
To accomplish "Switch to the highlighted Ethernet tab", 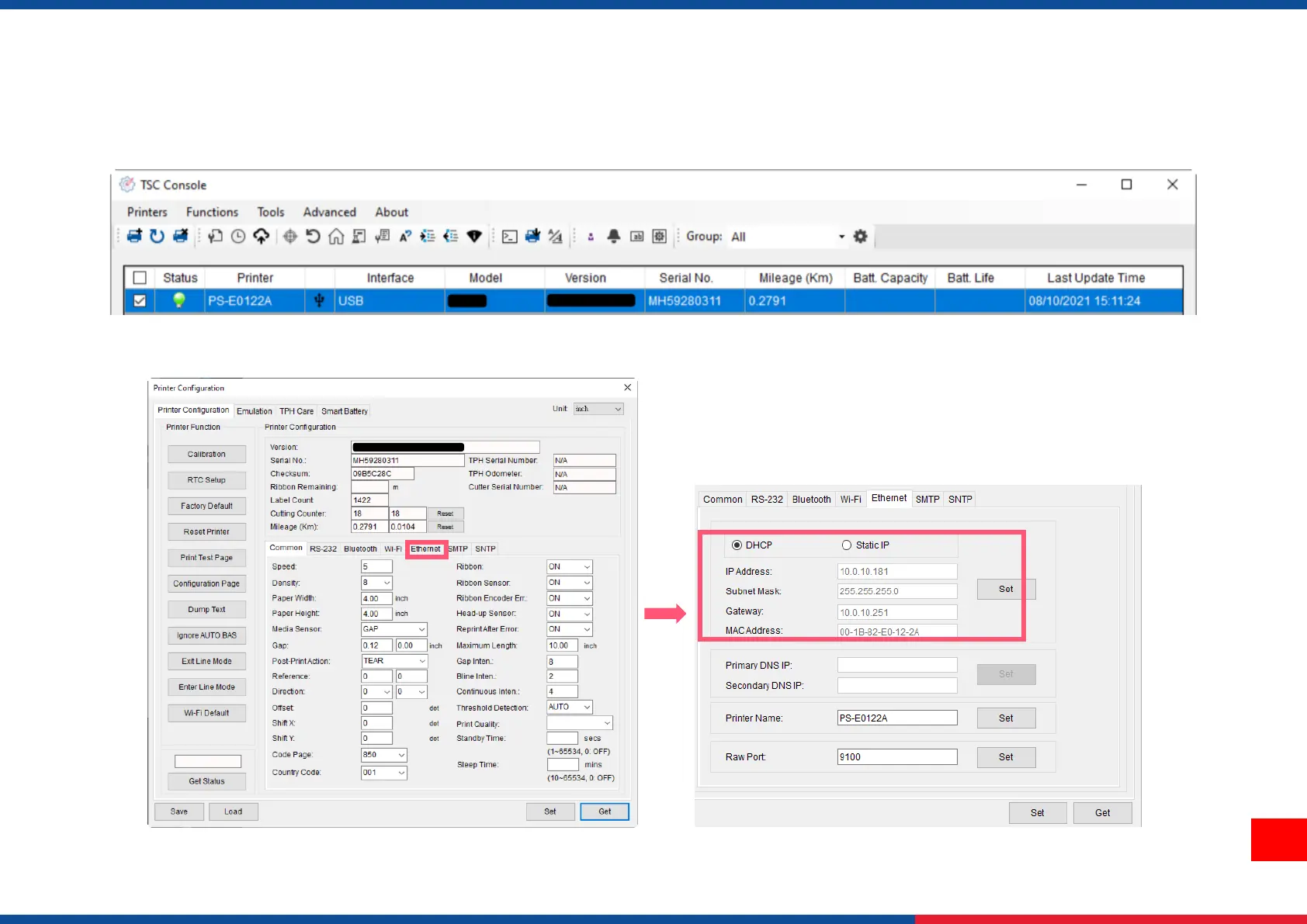I will (425, 549).
